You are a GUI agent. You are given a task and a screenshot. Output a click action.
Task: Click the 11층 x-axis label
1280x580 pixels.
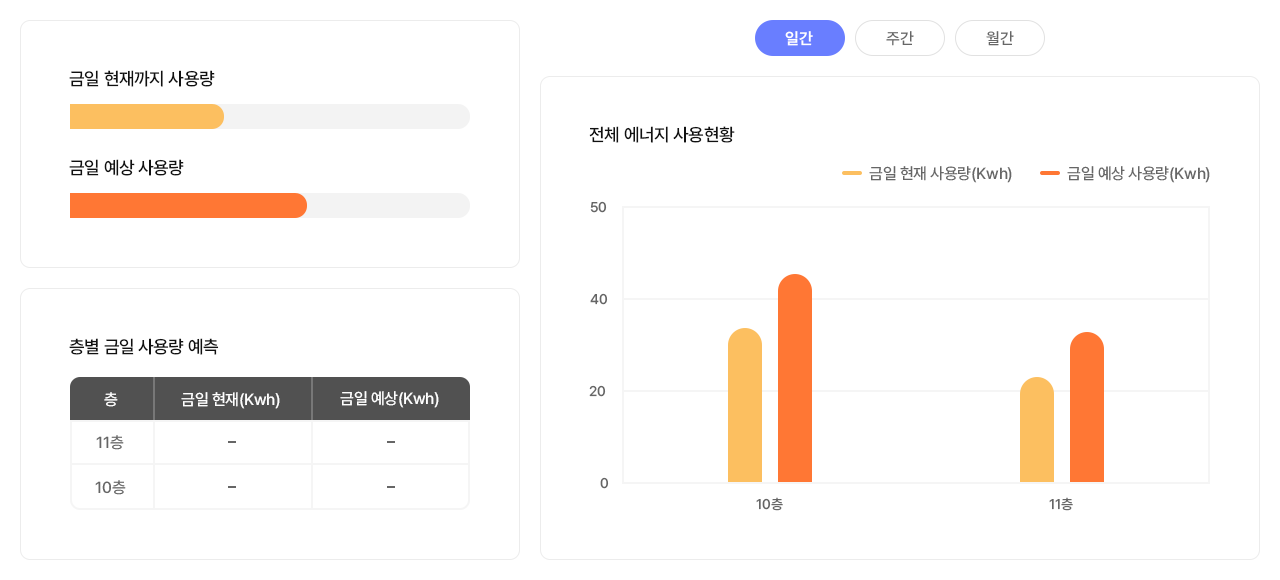pos(1061,505)
